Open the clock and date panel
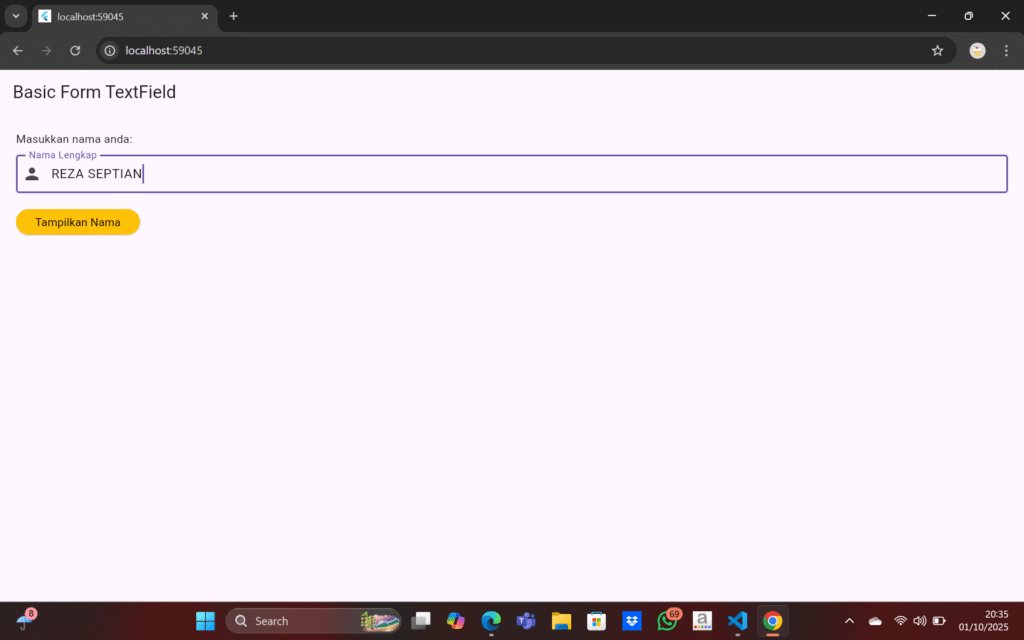This screenshot has width=1024, height=640. [982, 621]
